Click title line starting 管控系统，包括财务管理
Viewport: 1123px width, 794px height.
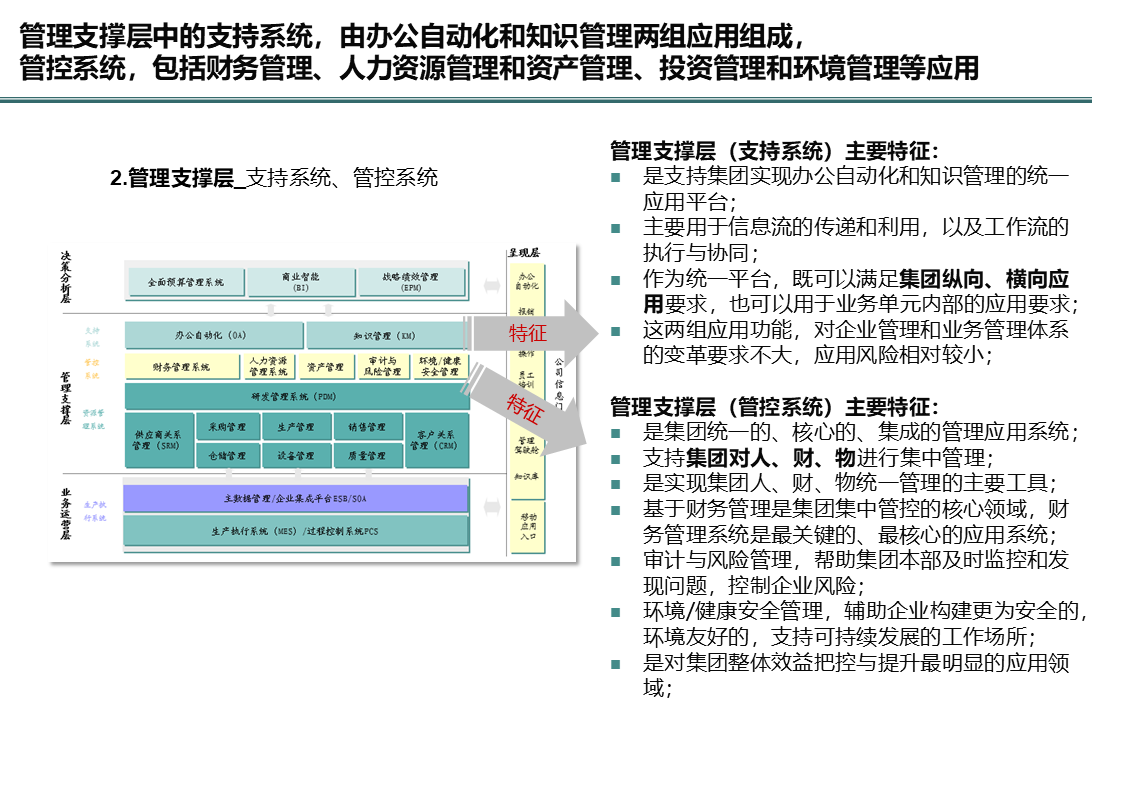pos(499,68)
